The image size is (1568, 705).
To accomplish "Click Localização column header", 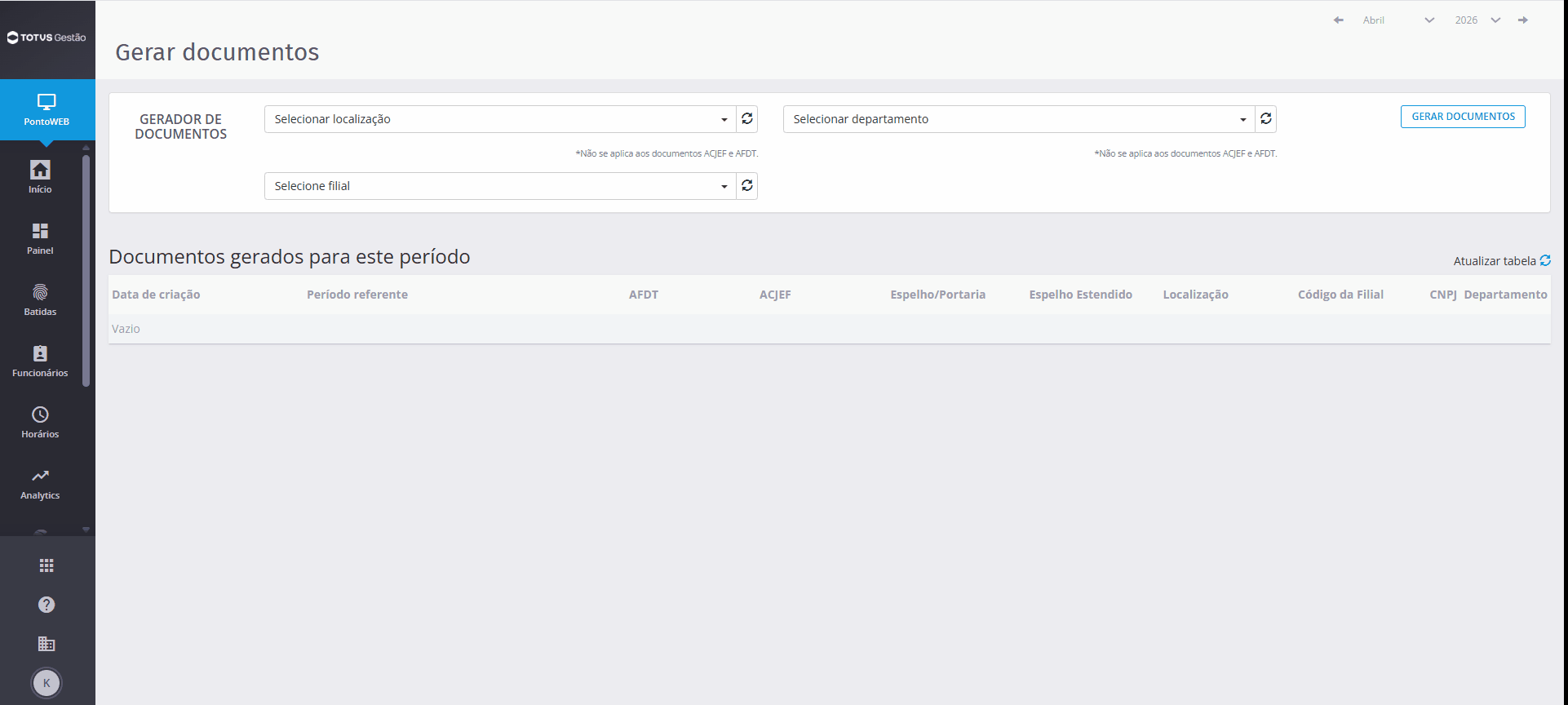I will tap(1195, 295).
